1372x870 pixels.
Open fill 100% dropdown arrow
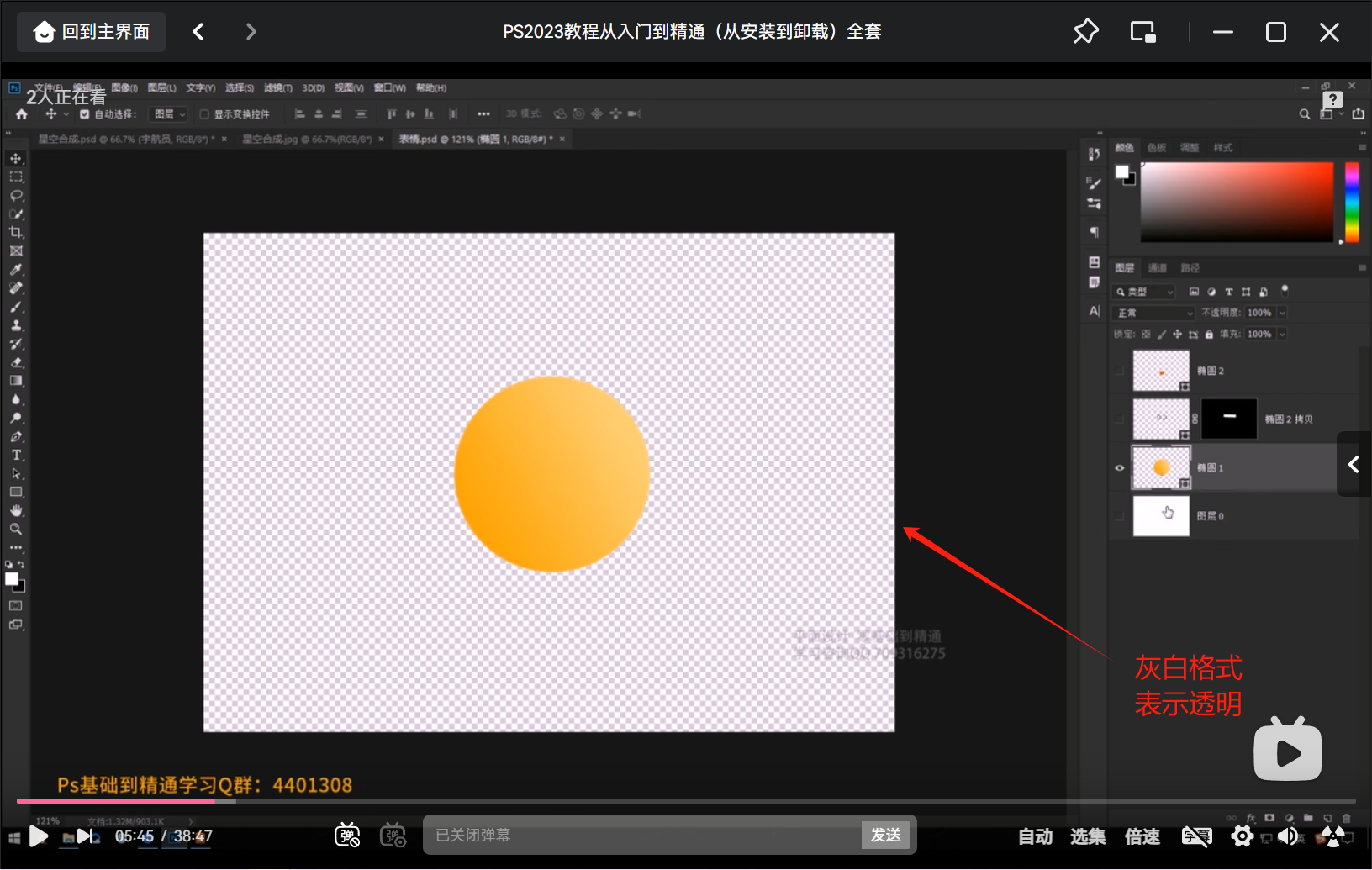tap(1282, 335)
